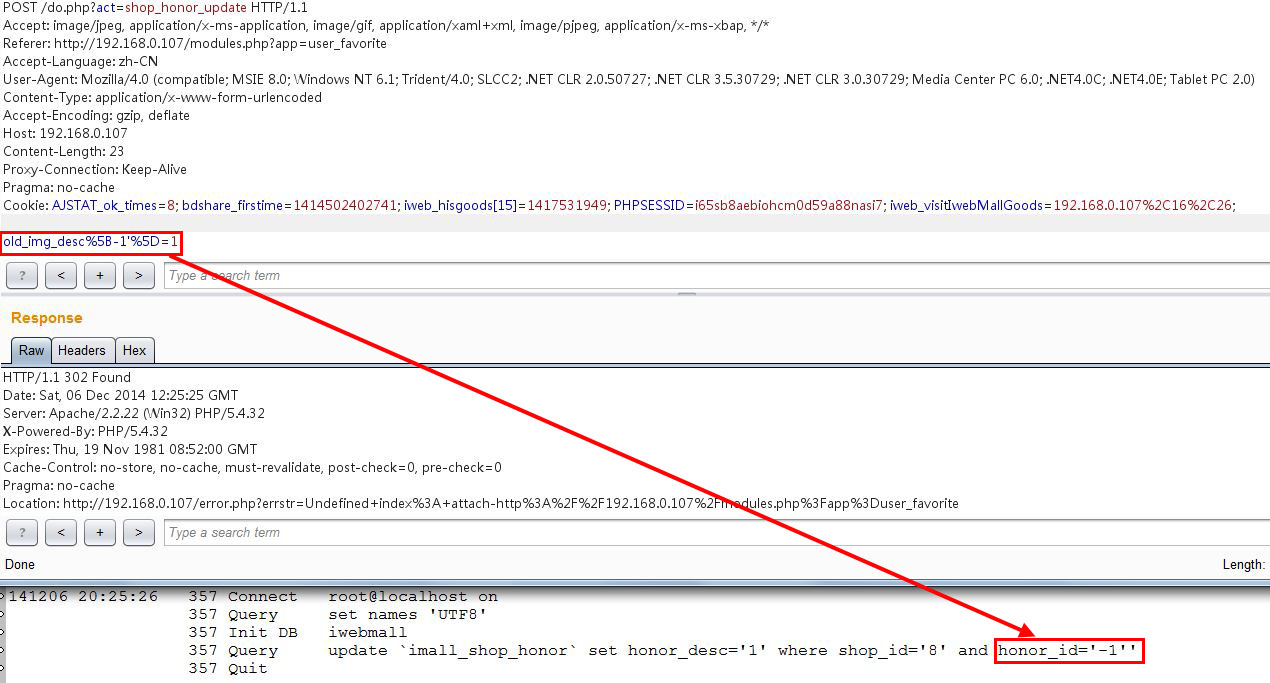Go to previous match in response search
The width and height of the screenshot is (1270, 683).
coord(61,532)
